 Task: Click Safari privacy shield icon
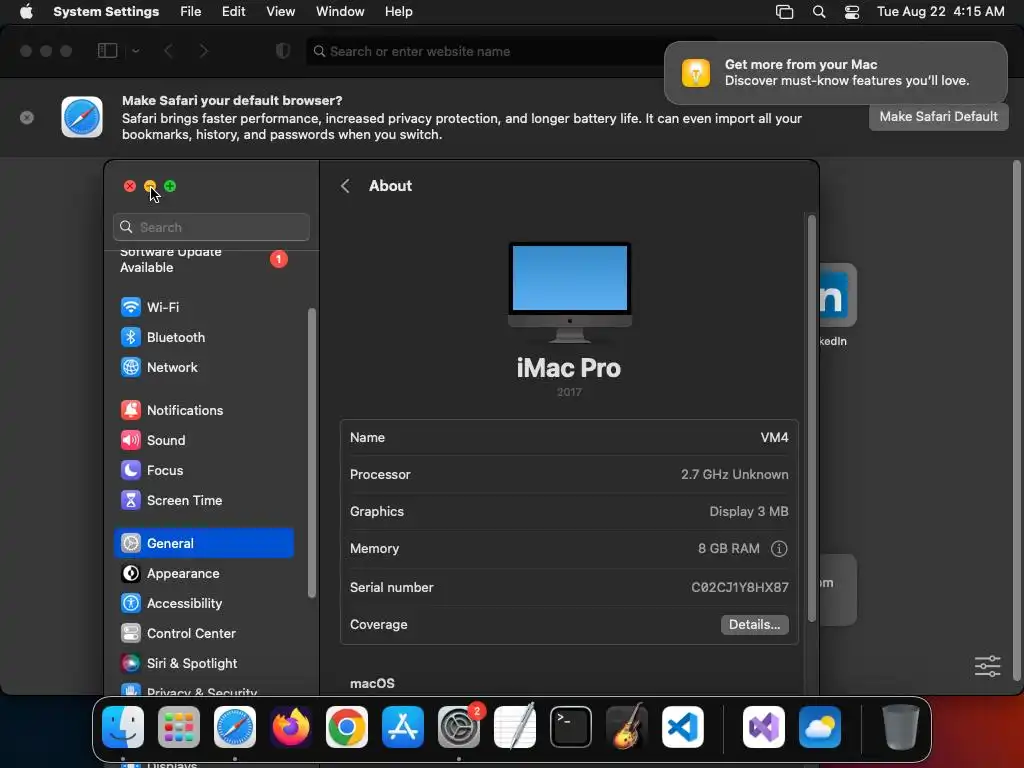point(283,51)
